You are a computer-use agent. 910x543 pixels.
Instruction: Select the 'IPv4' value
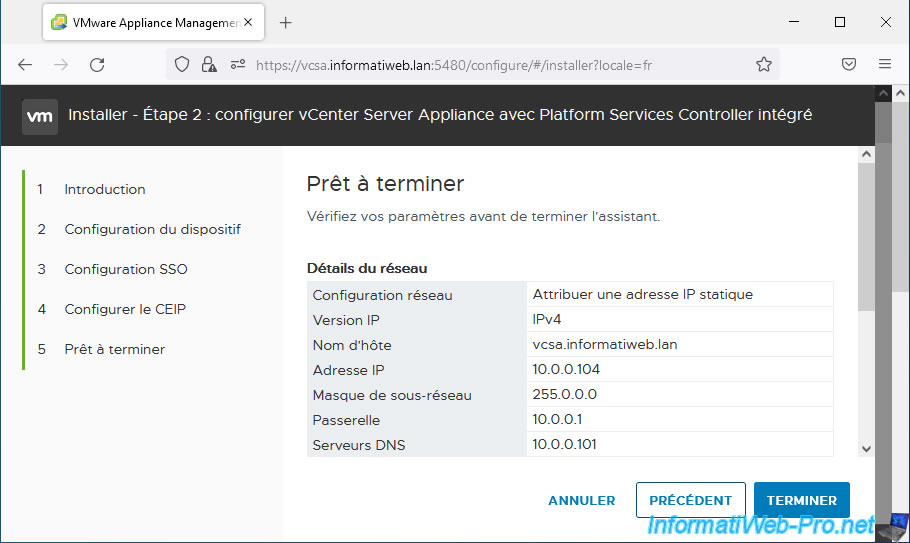coord(547,319)
